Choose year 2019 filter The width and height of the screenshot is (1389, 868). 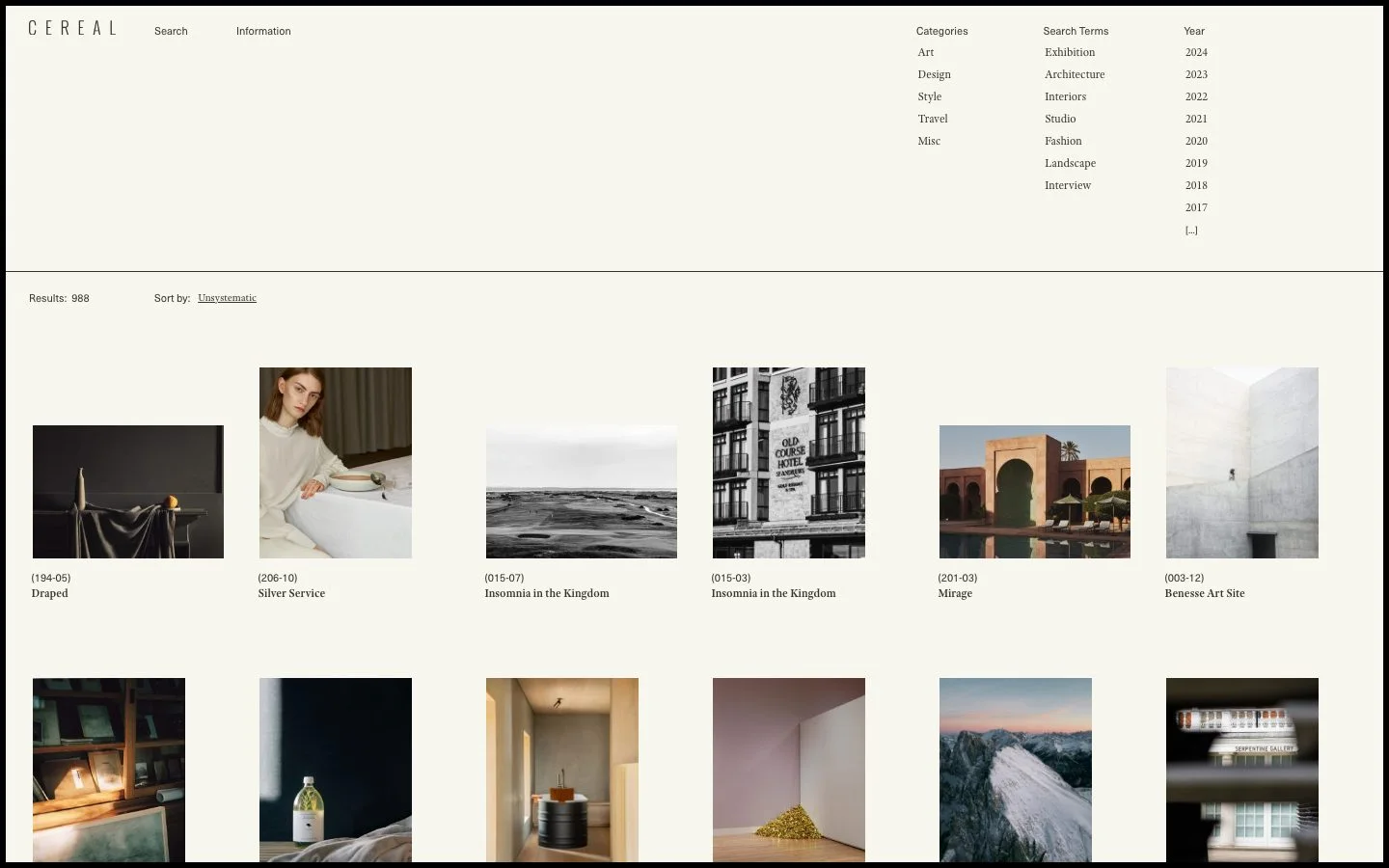pos(1196,163)
